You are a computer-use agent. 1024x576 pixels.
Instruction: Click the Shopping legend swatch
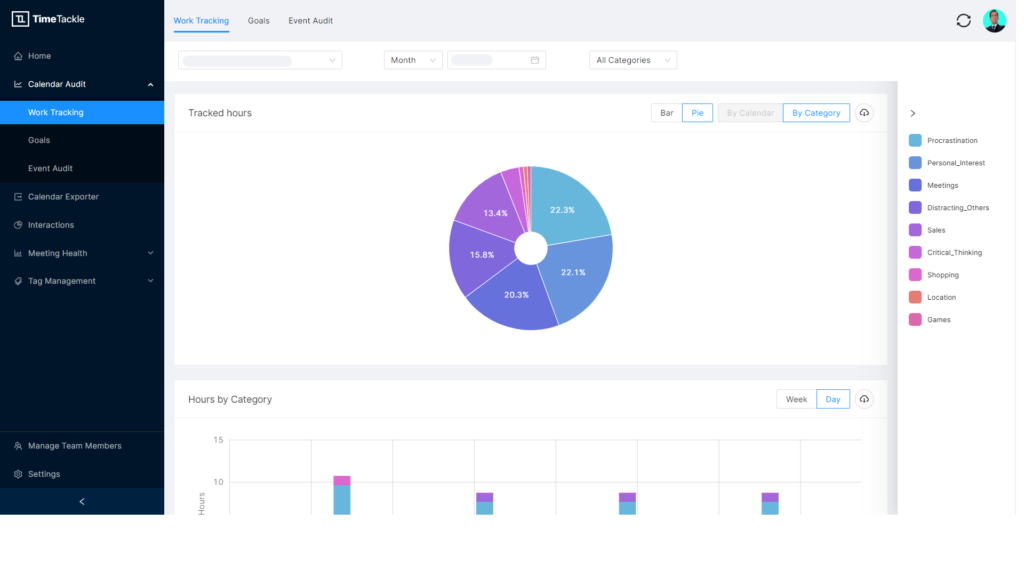[915, 275]
